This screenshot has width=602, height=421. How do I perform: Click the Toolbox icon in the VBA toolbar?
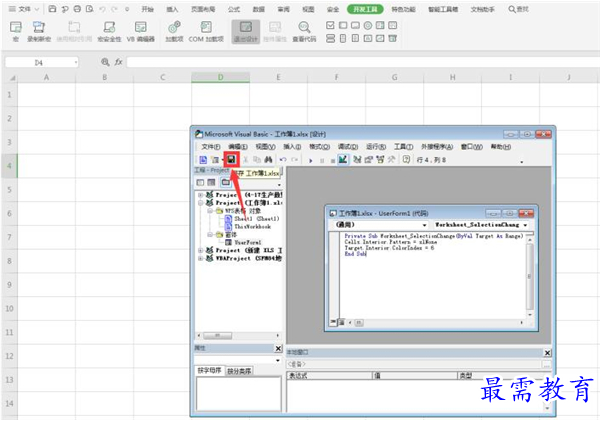tap(391, 159)
